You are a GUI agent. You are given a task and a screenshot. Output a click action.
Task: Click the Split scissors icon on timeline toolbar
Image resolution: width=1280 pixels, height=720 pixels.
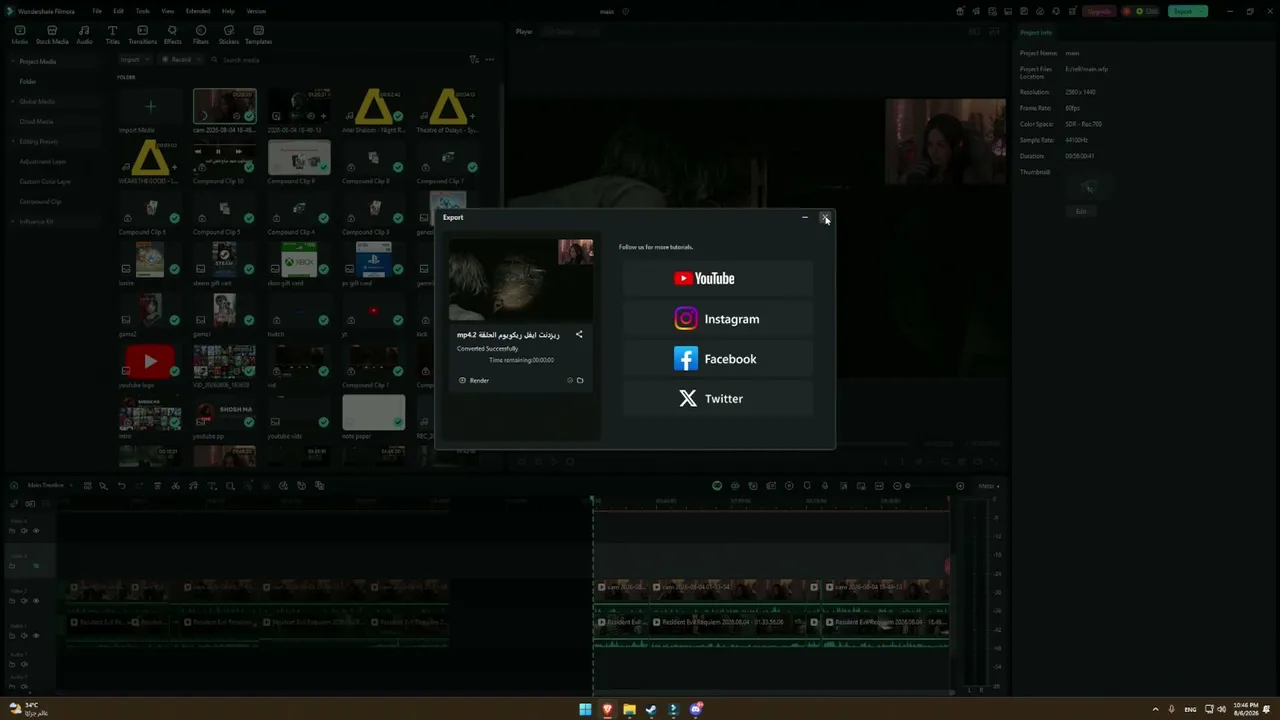(176, 486)
